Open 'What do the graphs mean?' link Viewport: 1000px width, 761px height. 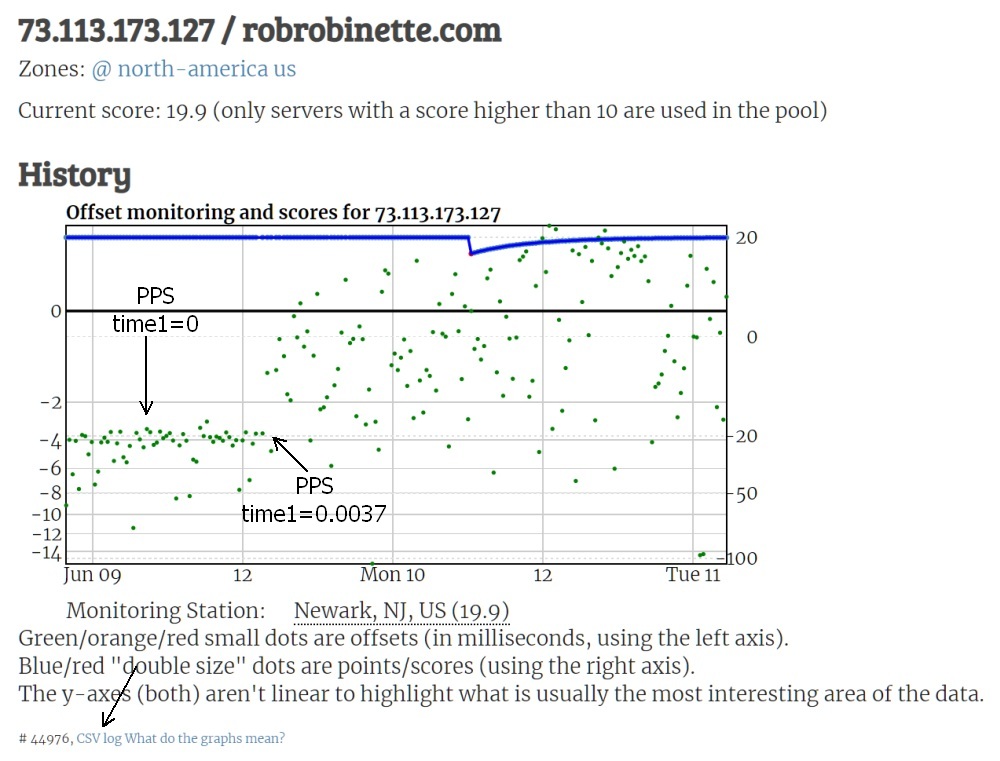(x=205, y=738)
